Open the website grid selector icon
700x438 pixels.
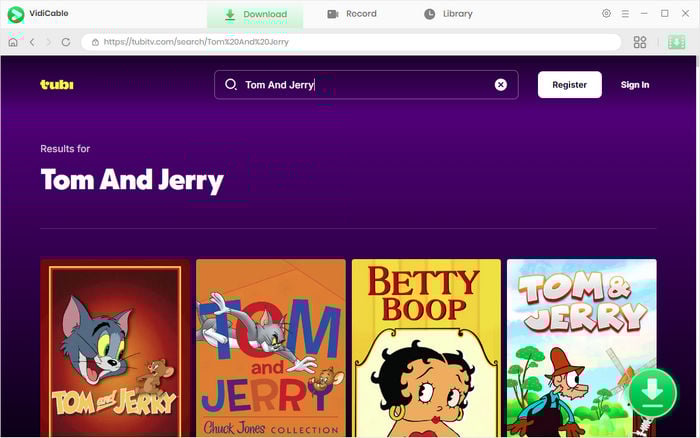[640, 42]
